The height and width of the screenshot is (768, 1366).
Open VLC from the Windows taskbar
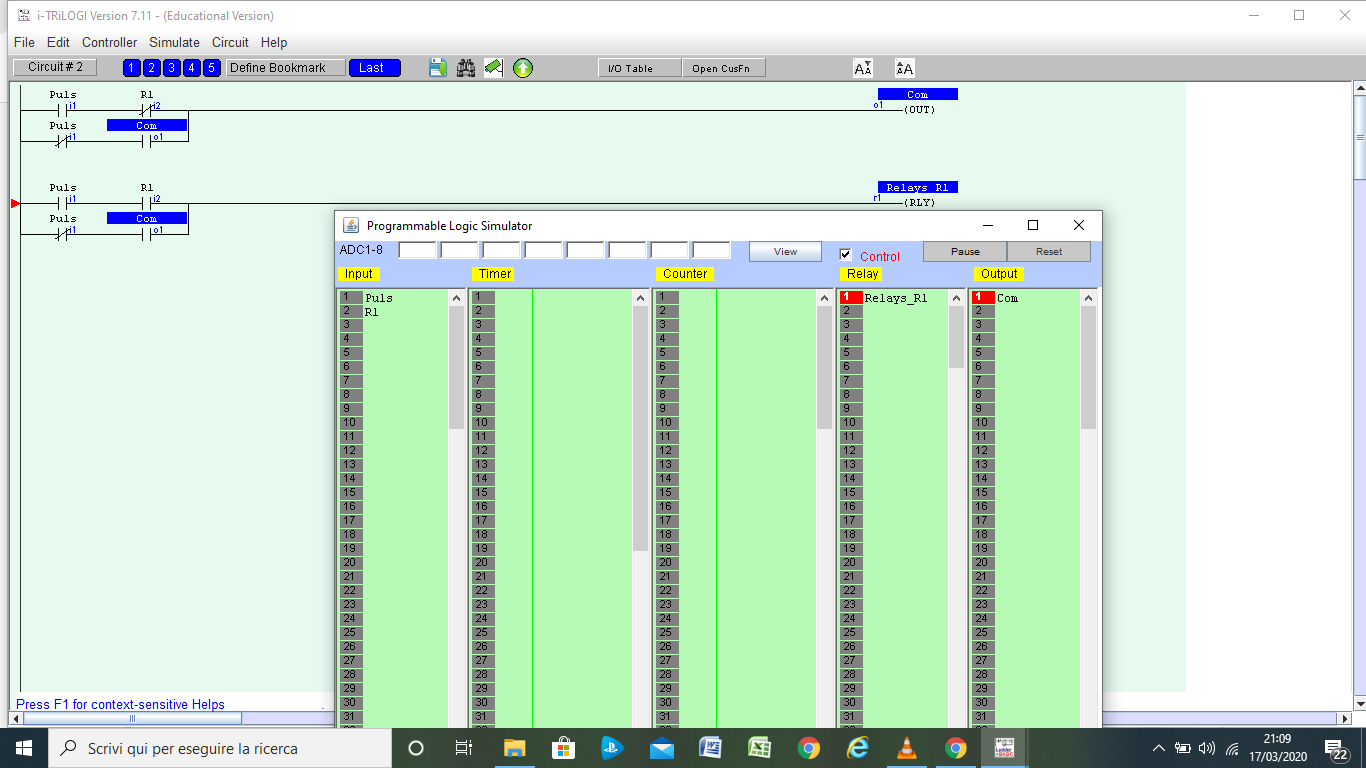coord(906,748)
